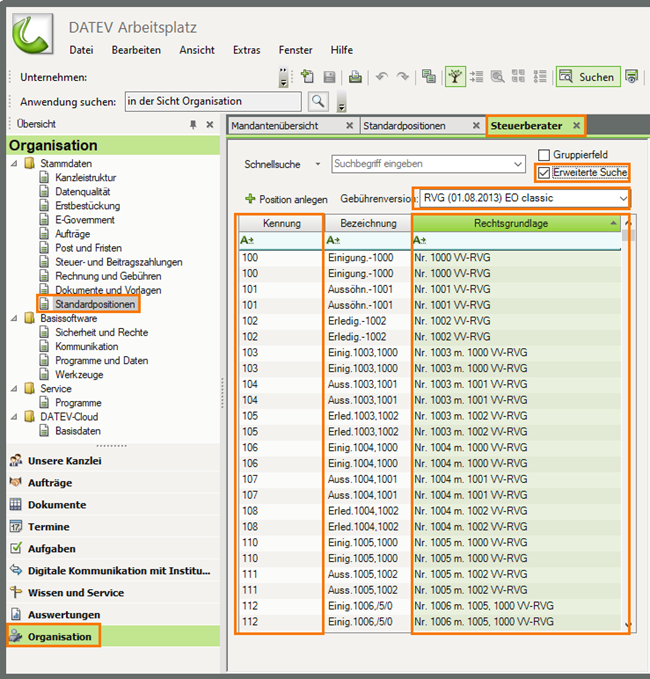Click the Suchen button
This screenshot has height=679, width=650.
(x=586, y=77)
